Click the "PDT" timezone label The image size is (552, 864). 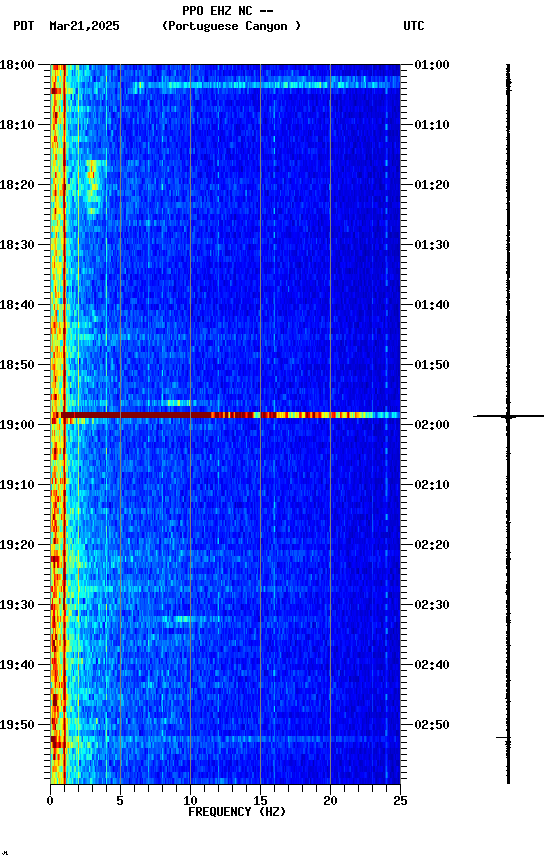[24, 26]
